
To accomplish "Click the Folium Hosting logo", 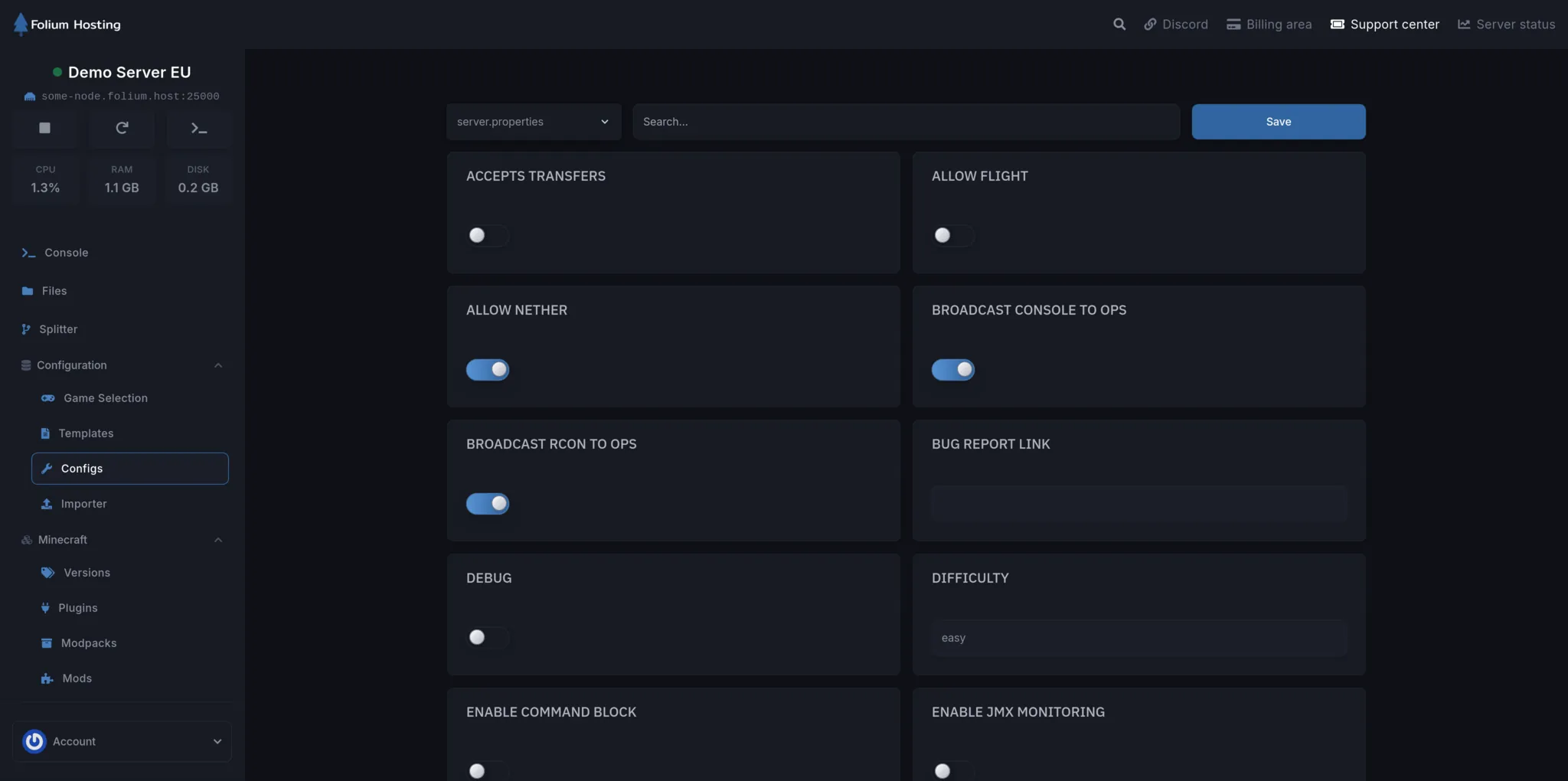I will tap(67, 24).
